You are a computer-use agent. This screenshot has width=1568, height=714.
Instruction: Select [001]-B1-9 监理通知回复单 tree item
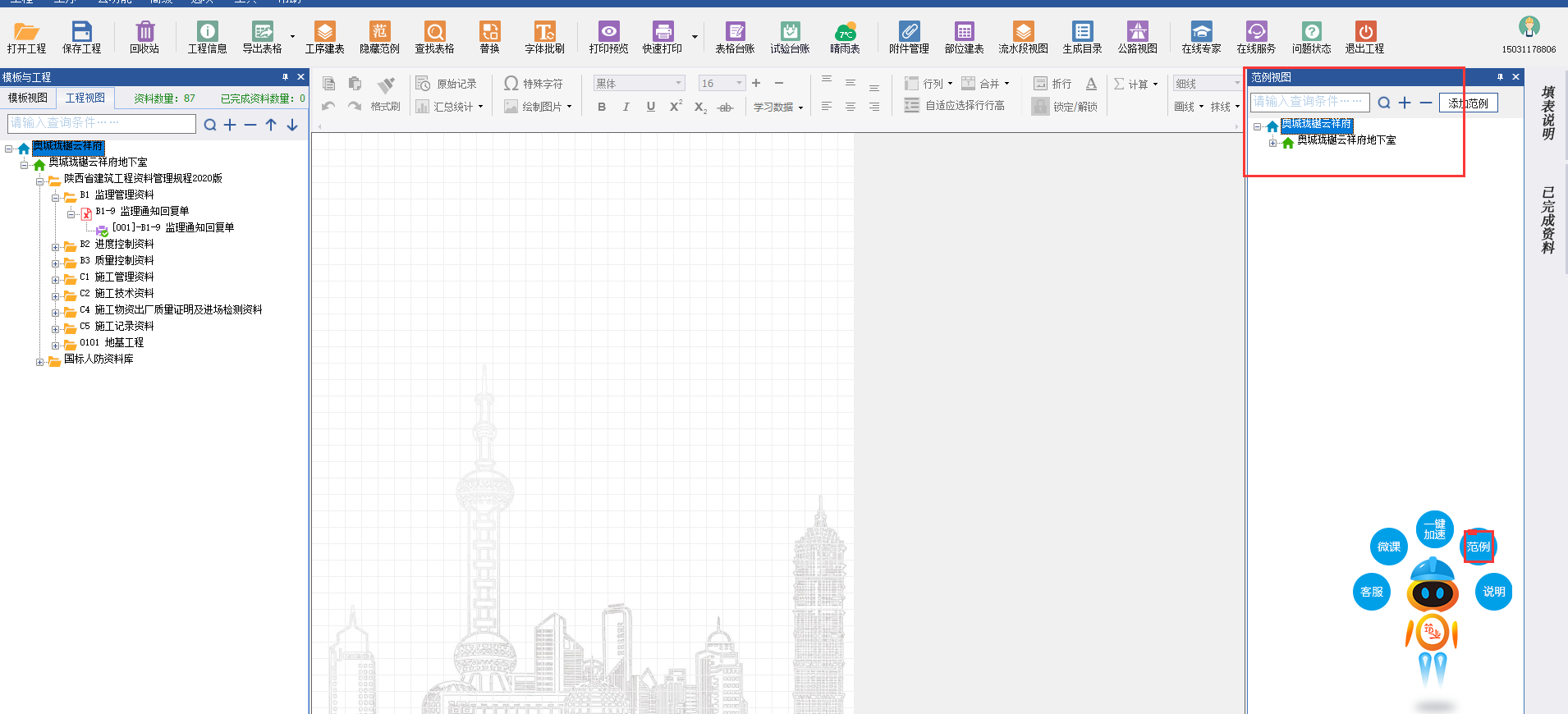(173, 227)
